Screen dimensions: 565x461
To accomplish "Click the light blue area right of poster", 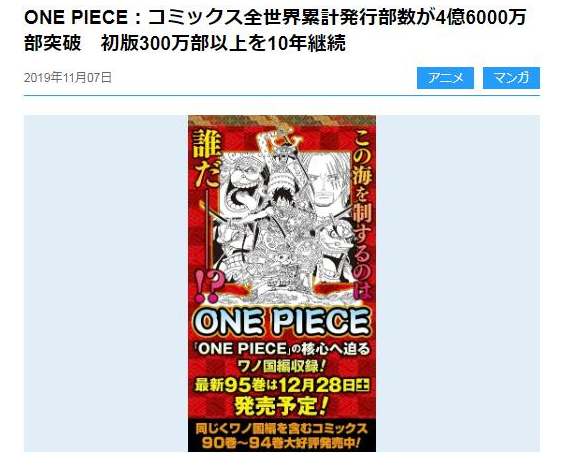I will click(x=458, y=283).
